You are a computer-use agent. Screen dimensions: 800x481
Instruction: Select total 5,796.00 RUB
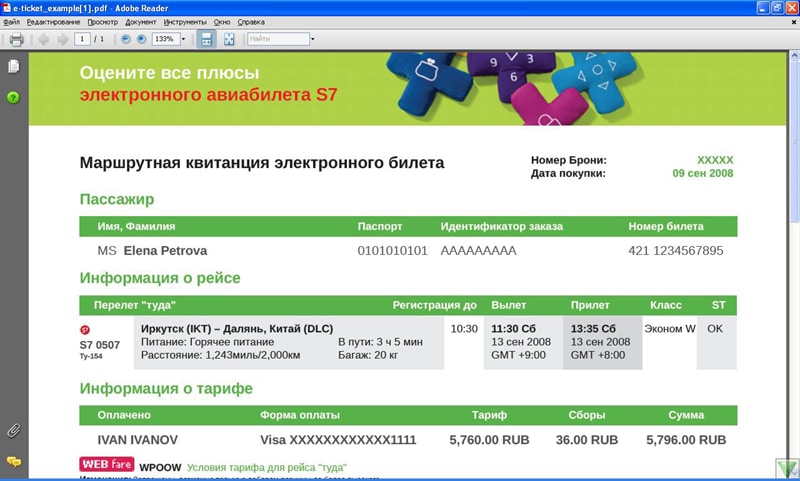(686, 440)
